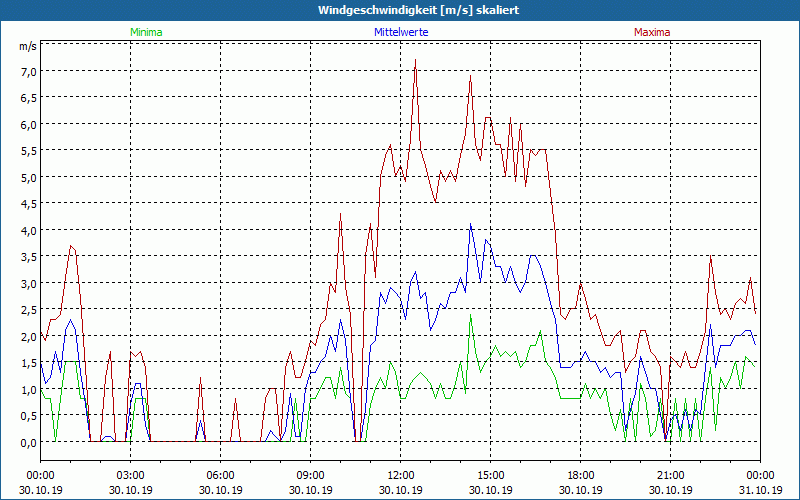Click the 15:00 time axis label
Viewport: 800px width, 500px height.
click(x=491, y=476)
